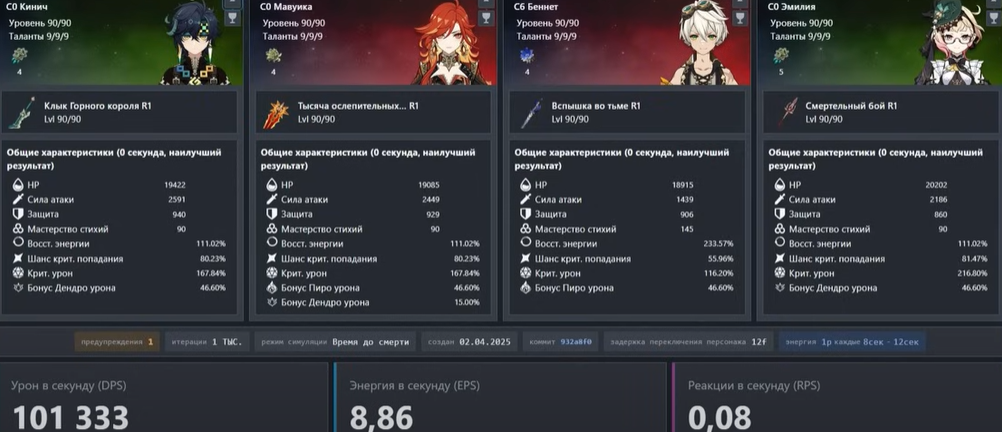Click the goblet icon on Мавуика's card
1002x432 pixels.
coord(486,17)
